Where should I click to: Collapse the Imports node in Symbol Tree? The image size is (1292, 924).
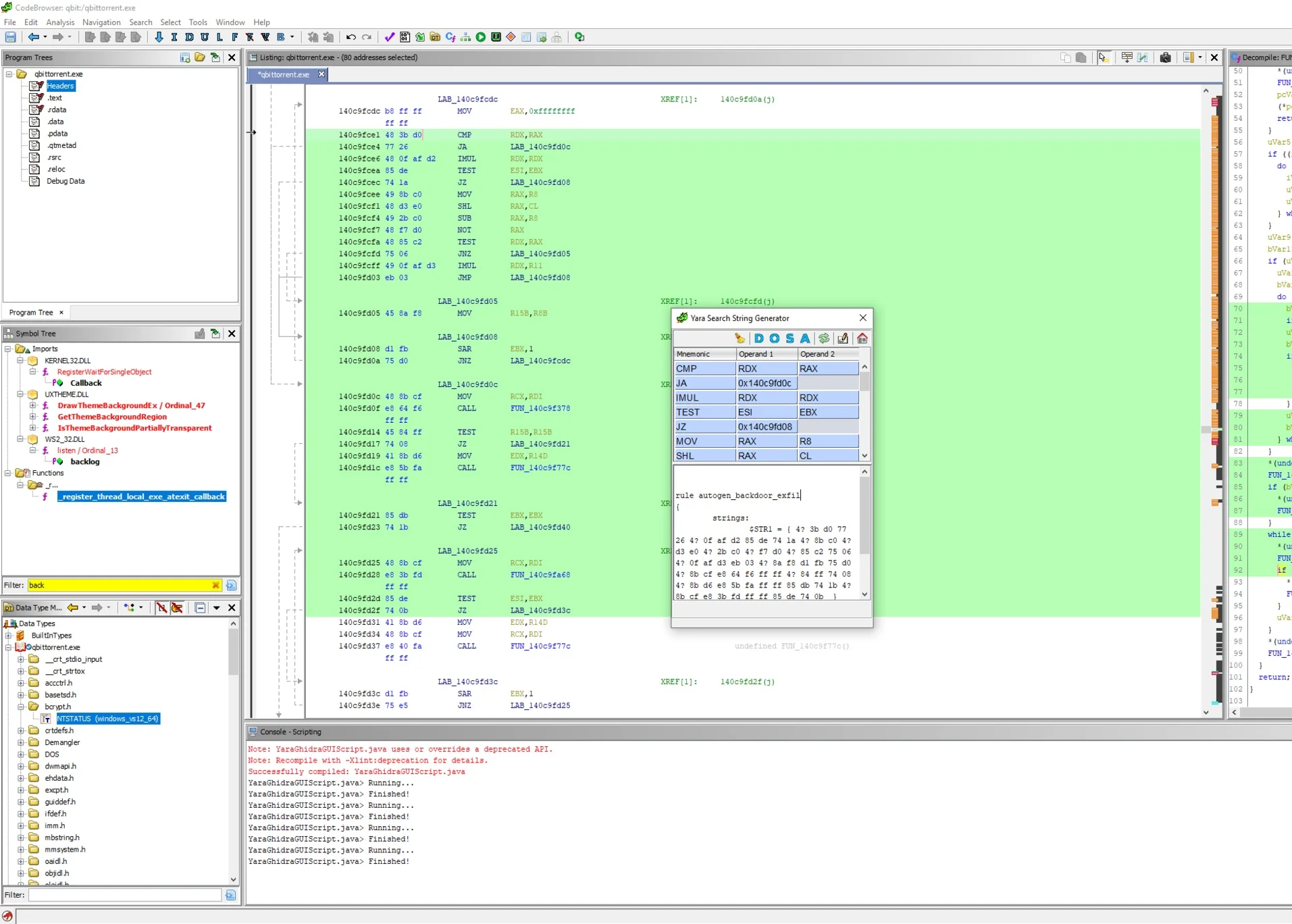coord(8,349)
